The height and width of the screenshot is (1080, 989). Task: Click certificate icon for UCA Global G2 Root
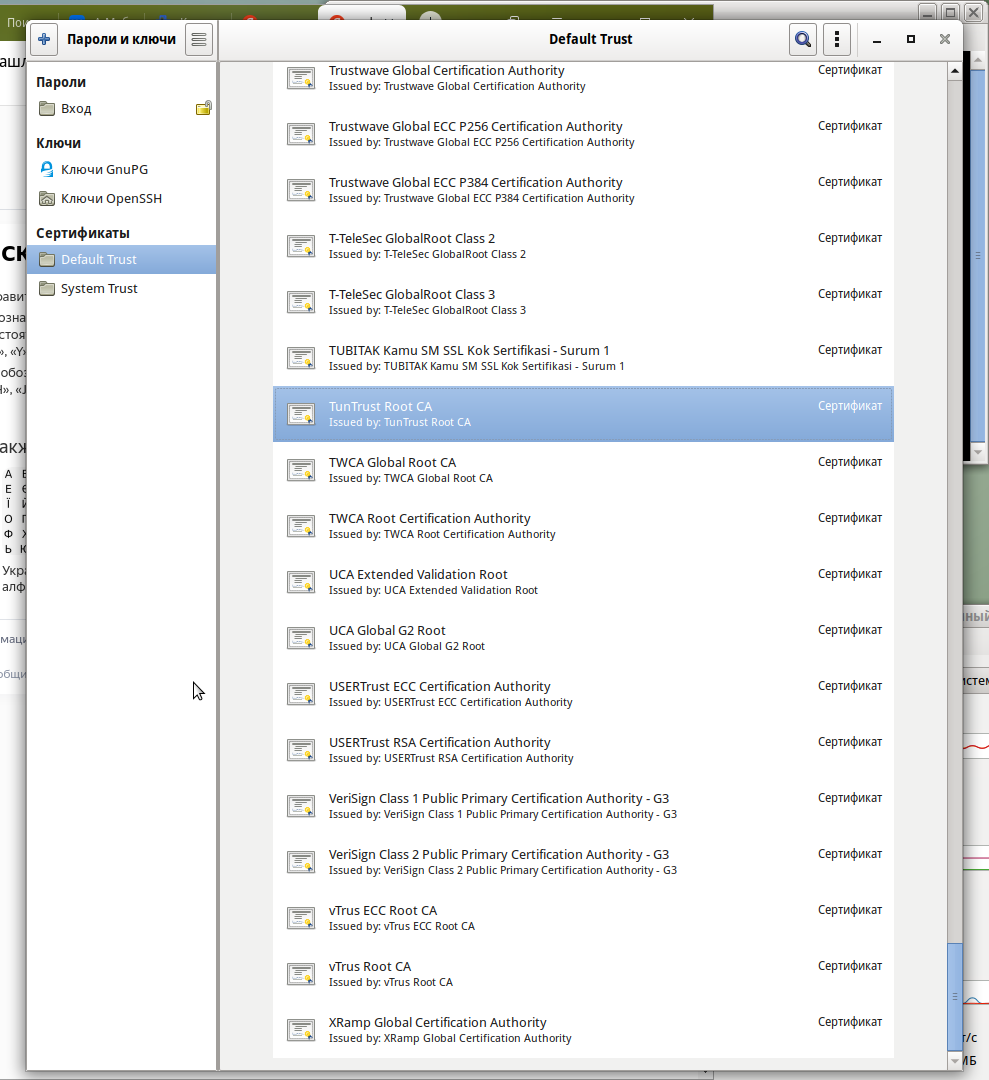point(301,638)
